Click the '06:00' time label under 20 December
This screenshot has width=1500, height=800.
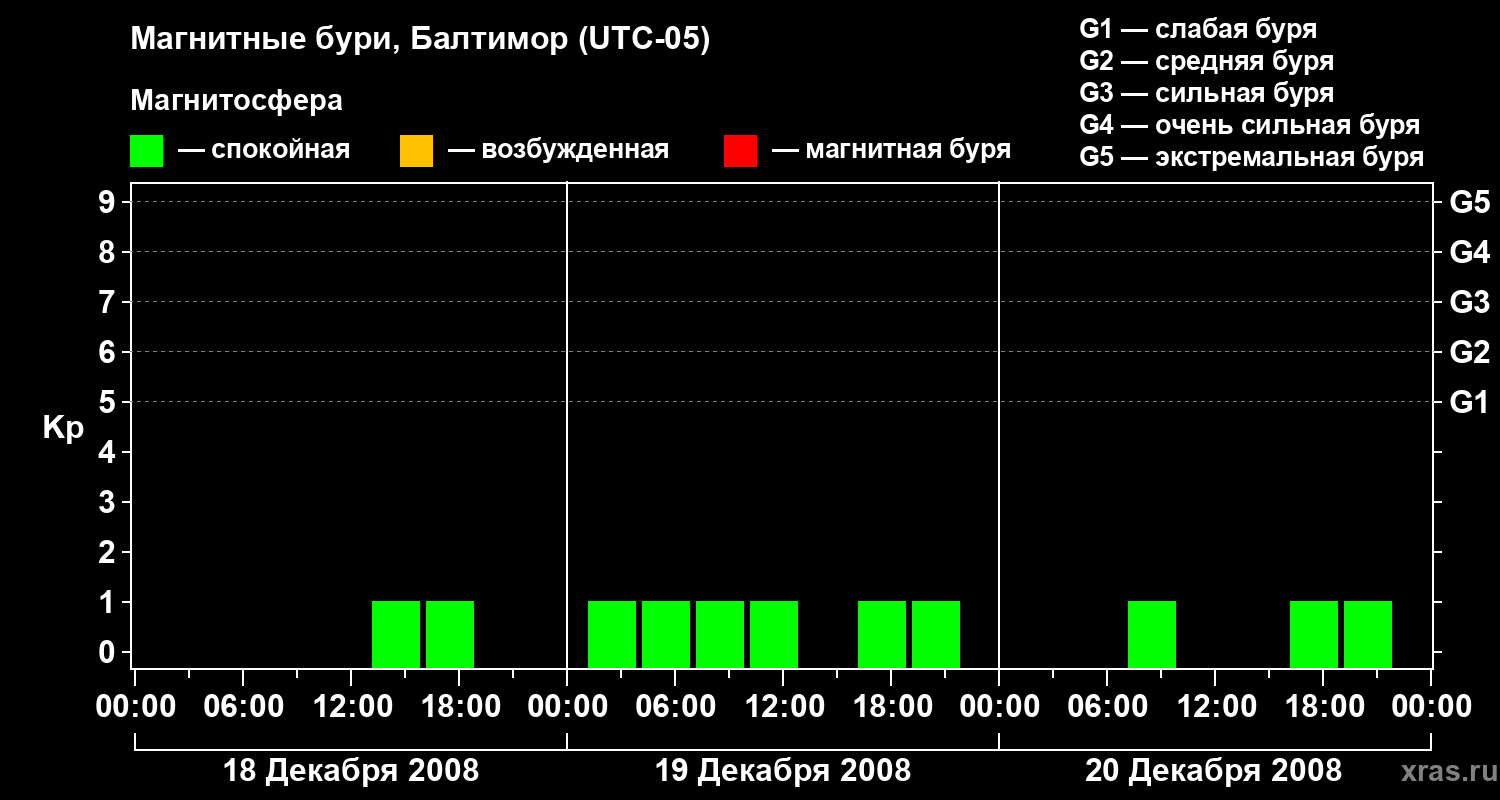[1107, 707]
